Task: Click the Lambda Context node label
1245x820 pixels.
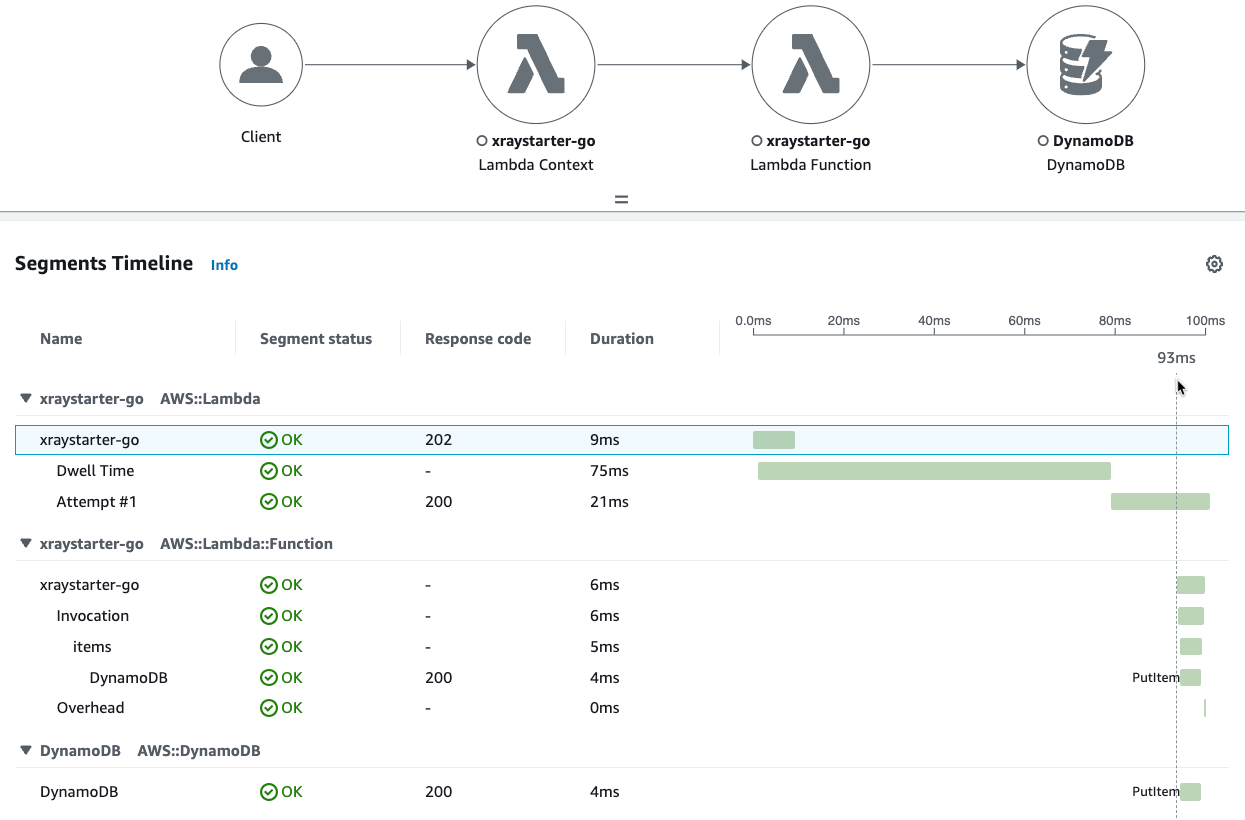Action: coord(536,165)
